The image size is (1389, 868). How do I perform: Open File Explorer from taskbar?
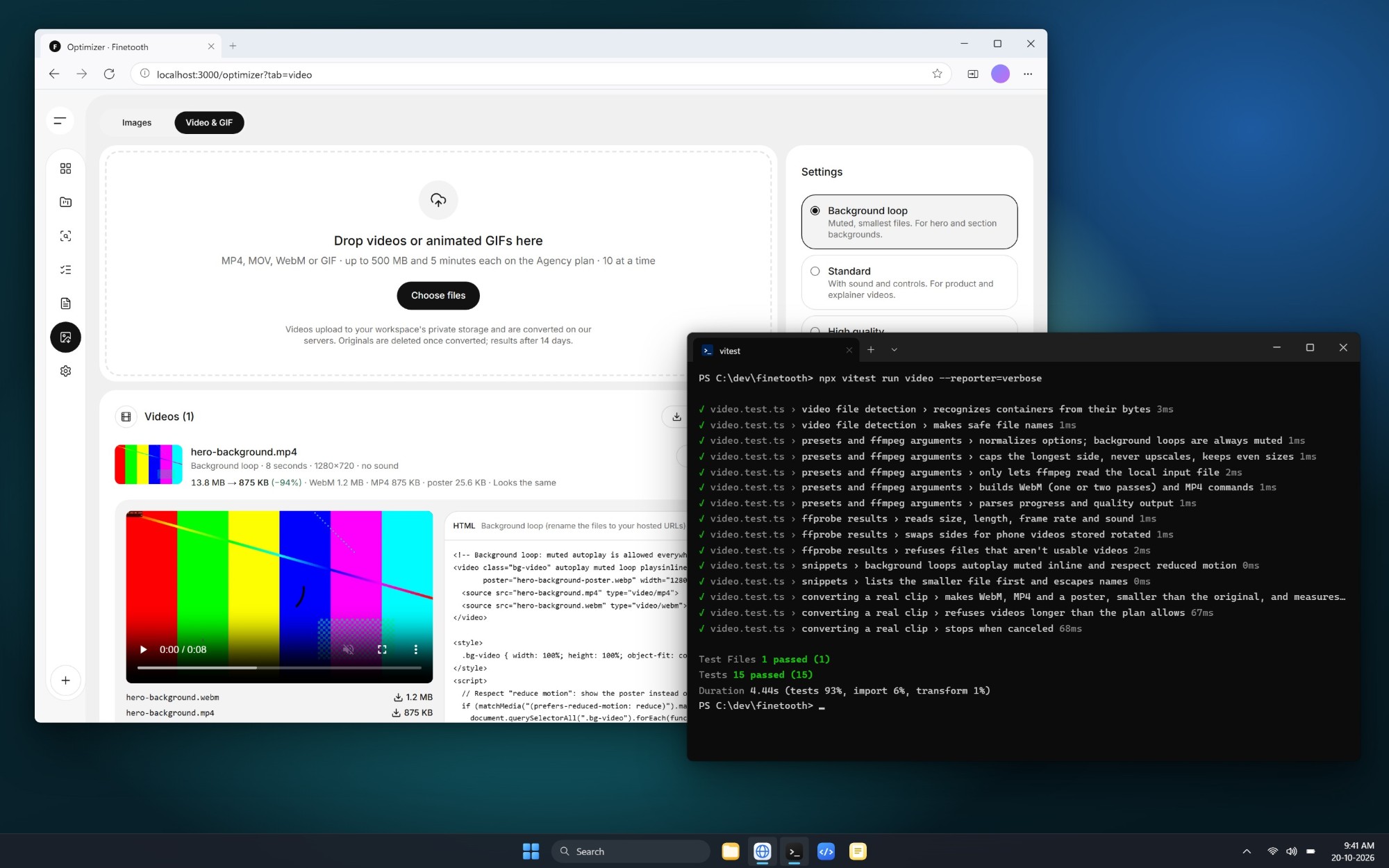pos(730,851)
